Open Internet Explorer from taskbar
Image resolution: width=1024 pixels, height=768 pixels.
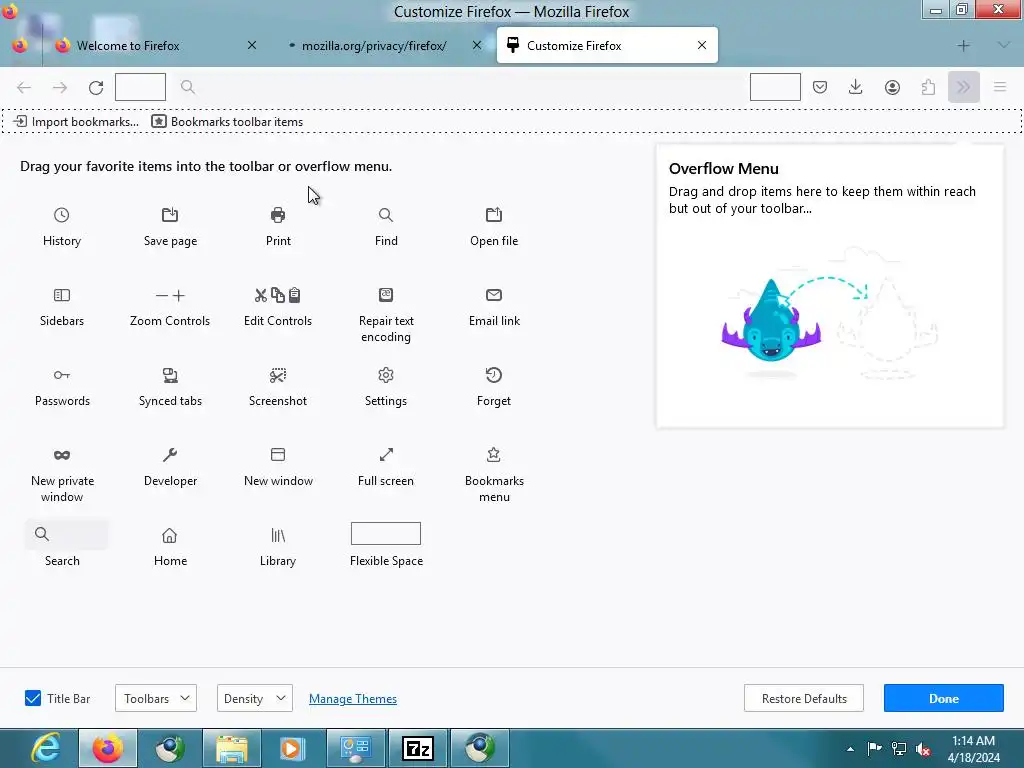coord(46,748)
